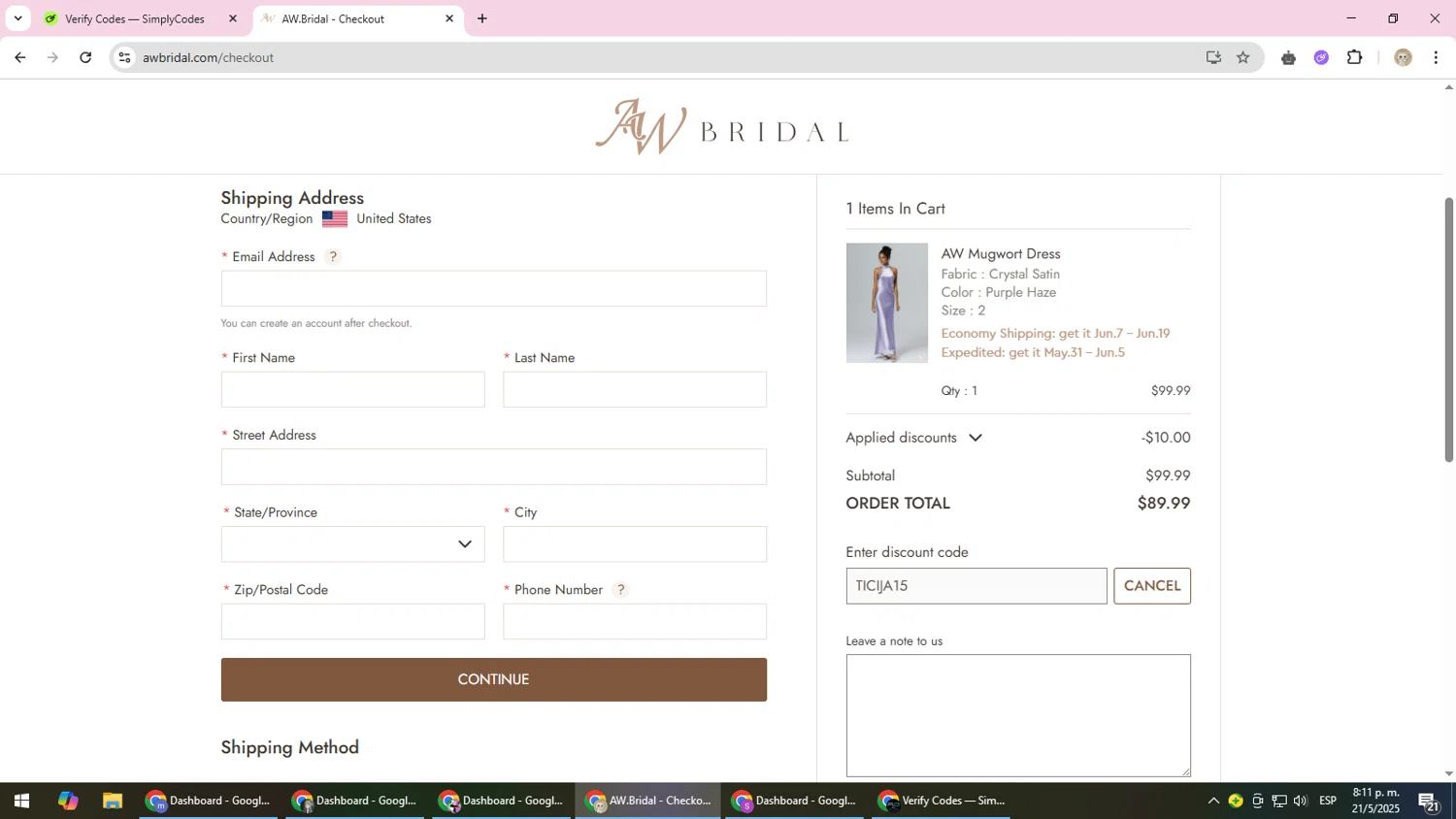The width and height of the screenshot is (1456, 819).
Task: Focus the Phone Number field
Action: tap(635, 622)
